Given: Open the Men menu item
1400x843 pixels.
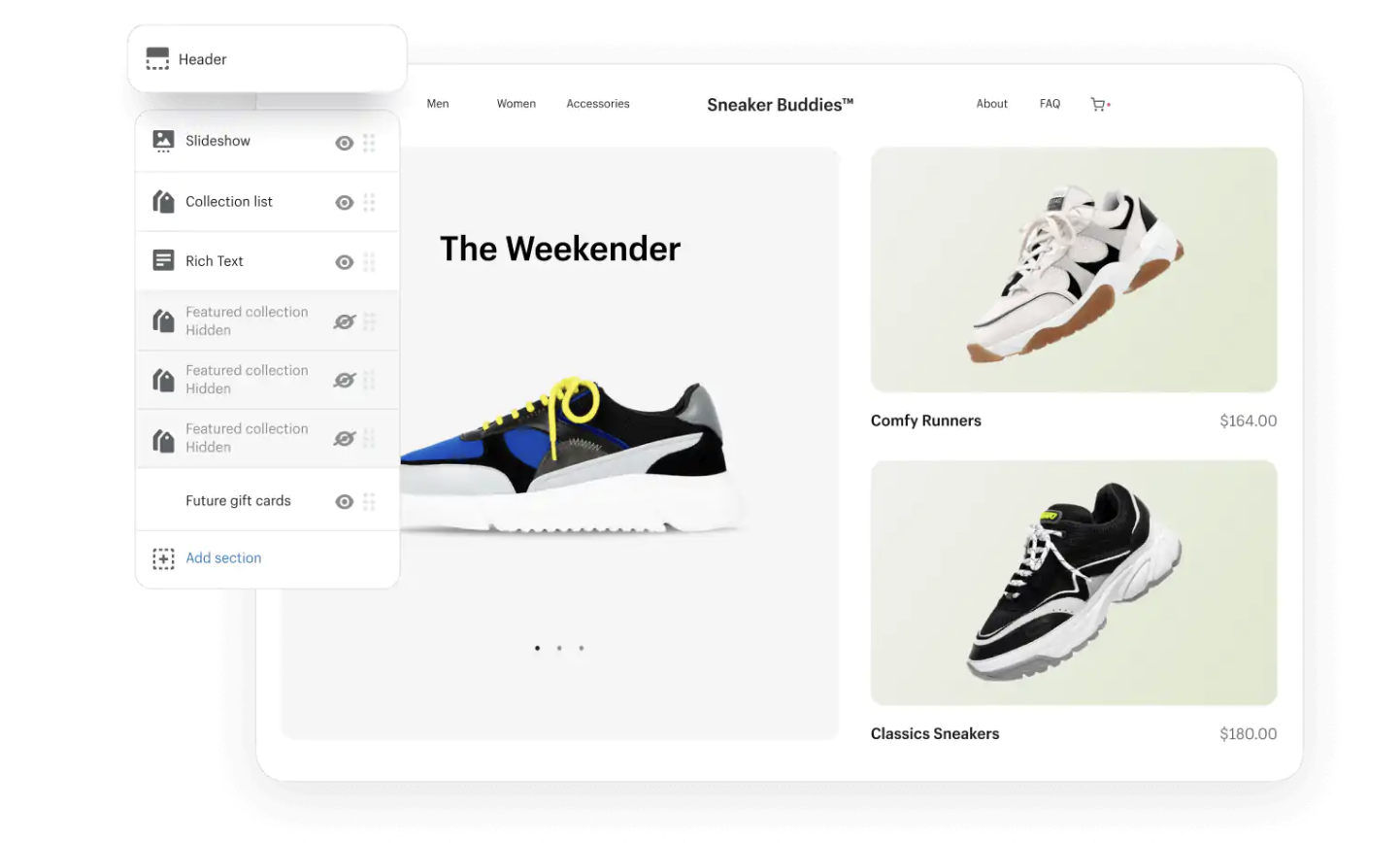Looking at the screenshot, I should pyautogui.click(x=438, y=104).
